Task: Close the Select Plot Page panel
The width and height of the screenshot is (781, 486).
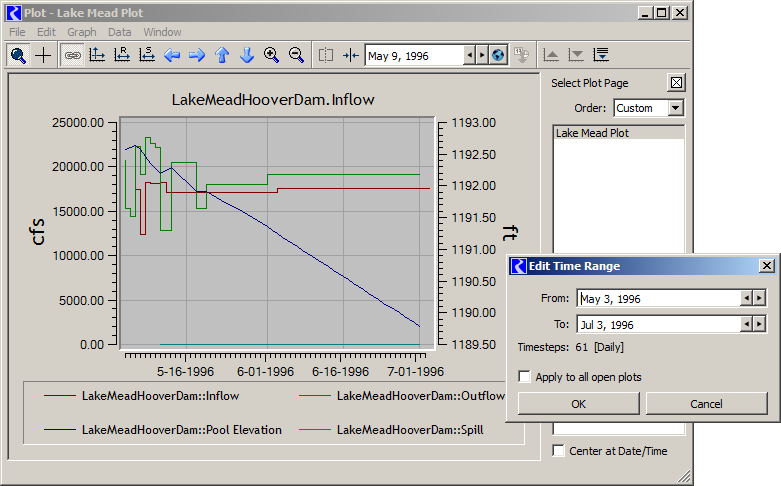Action: [x=676, y=83]
